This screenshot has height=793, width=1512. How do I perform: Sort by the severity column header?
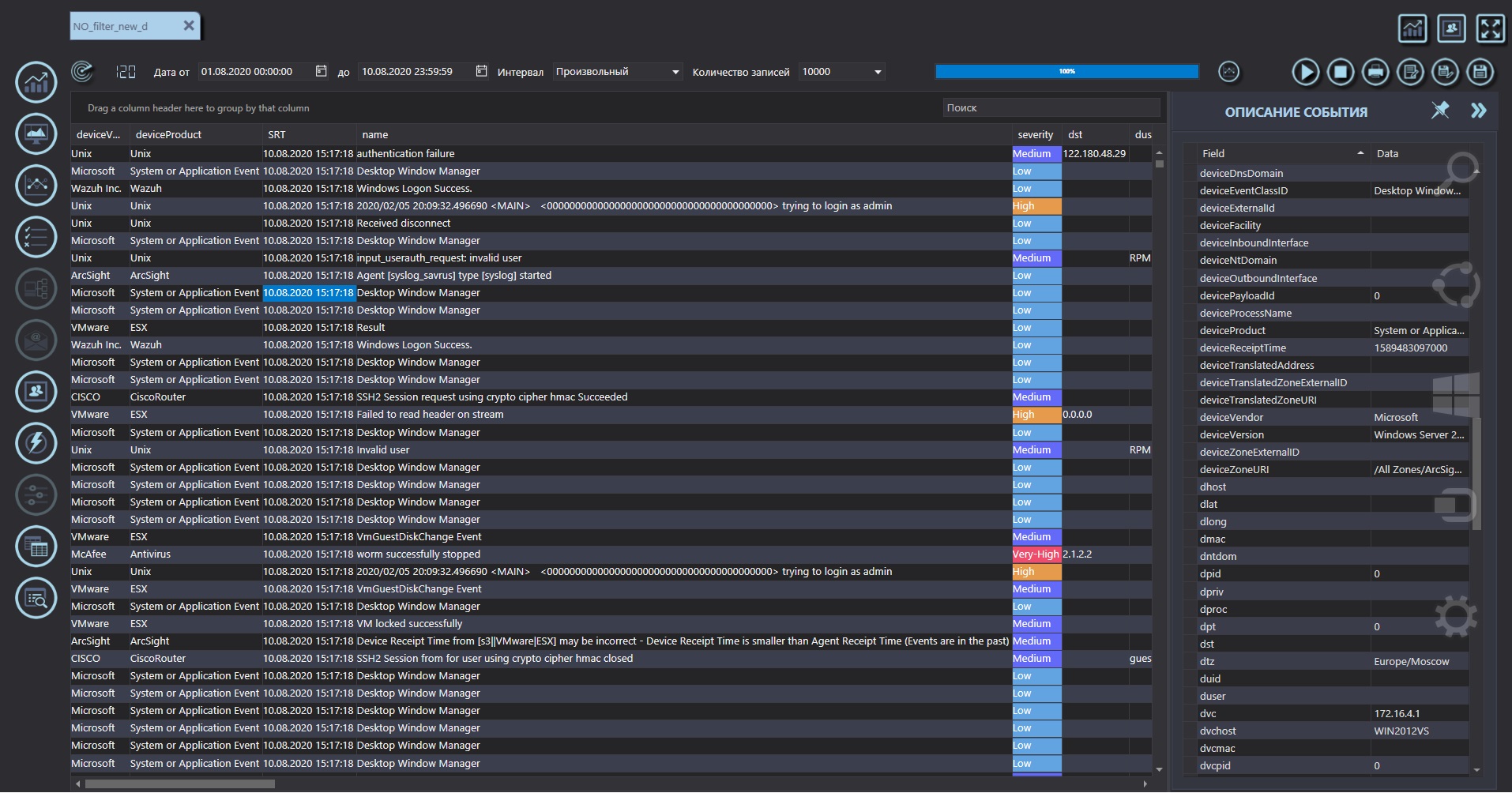pos(1035,135)
